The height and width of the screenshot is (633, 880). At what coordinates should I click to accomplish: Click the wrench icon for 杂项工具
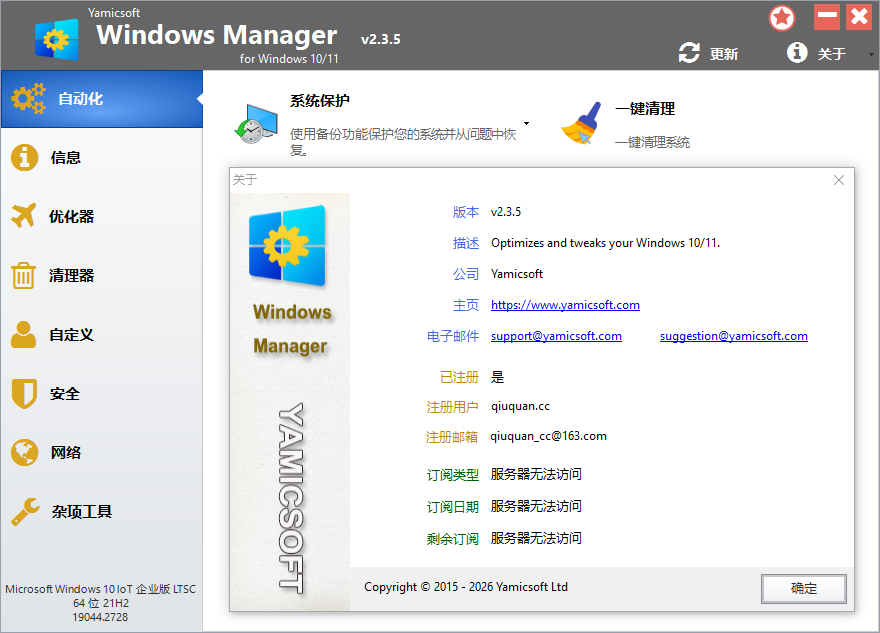(24, 511)
